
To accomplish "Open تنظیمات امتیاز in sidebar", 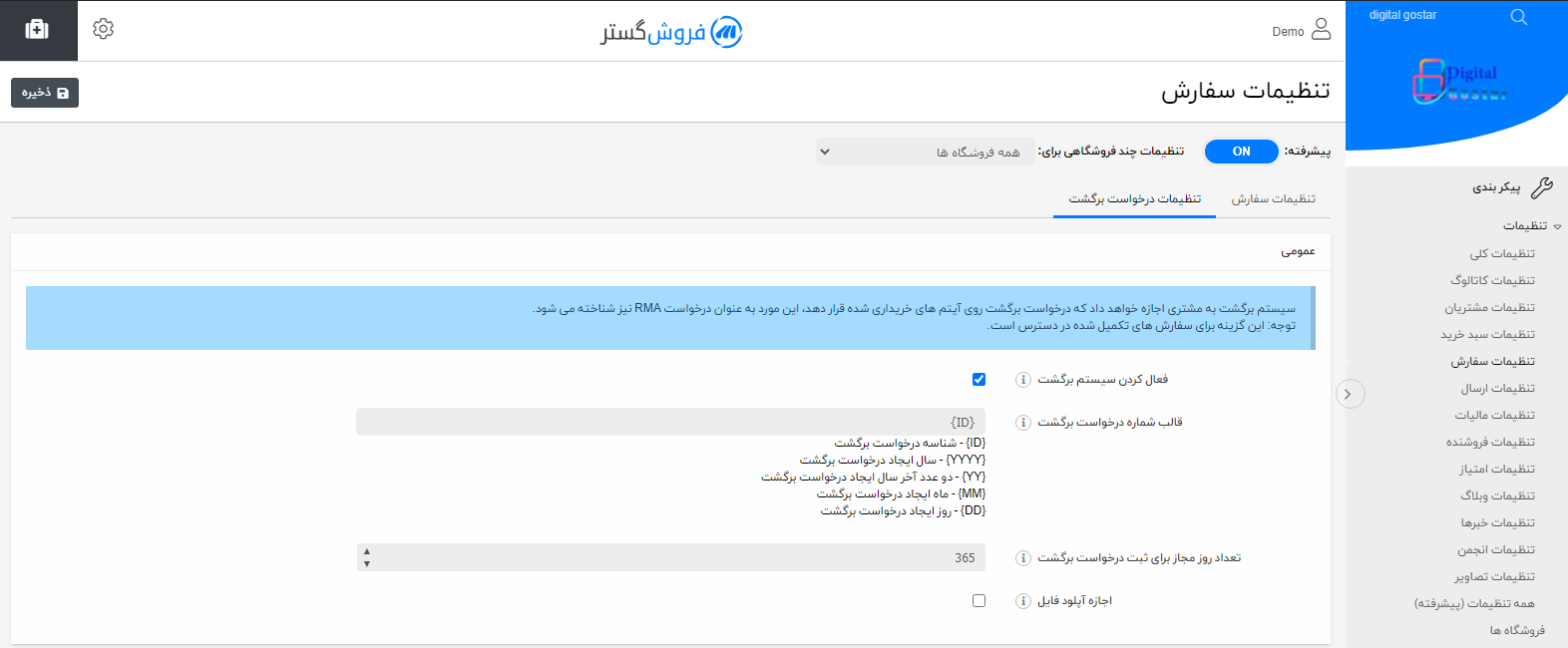I will pos(1497,470).
